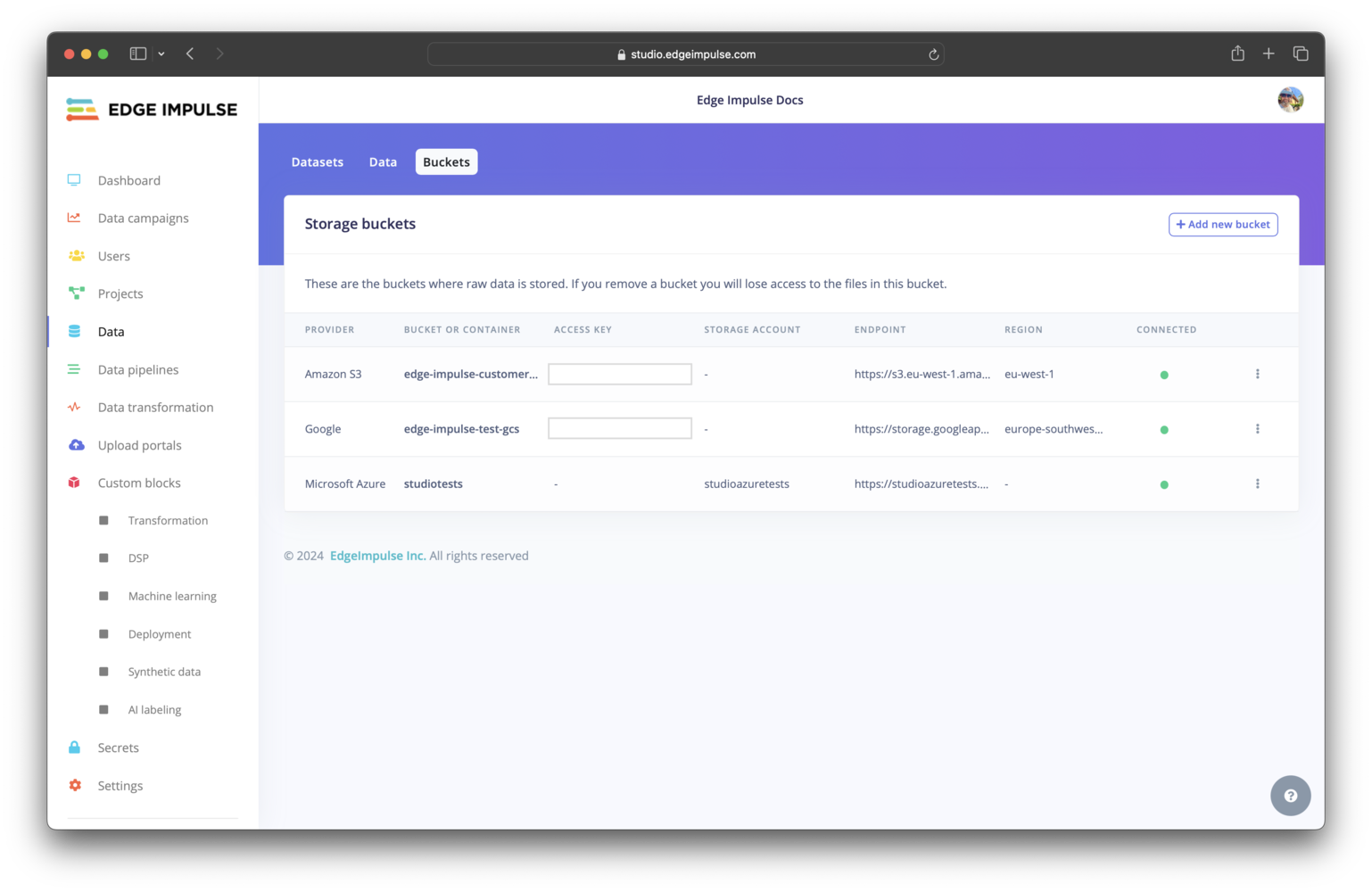
Task: Open the Microsoft Azure row options menu
Action: (x=1257, y=483)
